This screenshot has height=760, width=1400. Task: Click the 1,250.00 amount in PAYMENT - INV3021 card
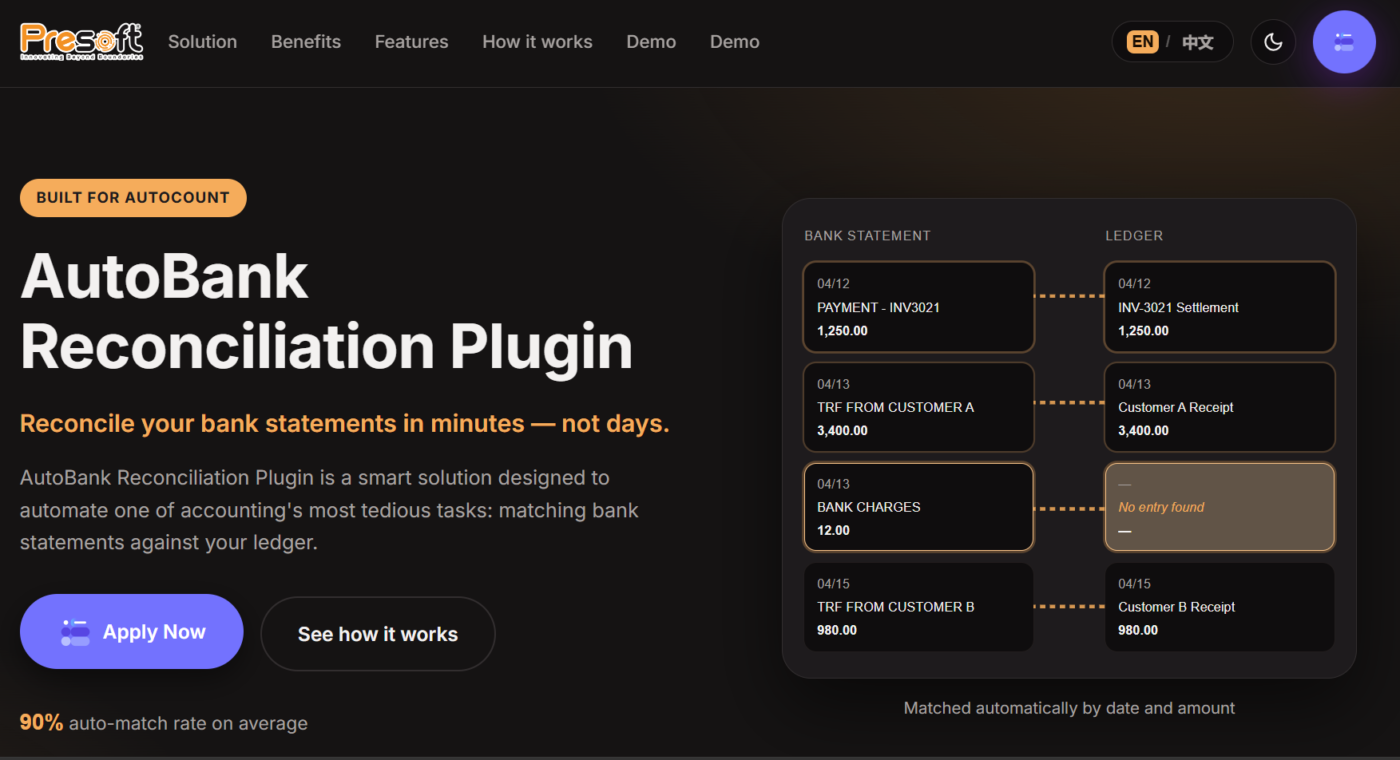(x=842, y=331)
